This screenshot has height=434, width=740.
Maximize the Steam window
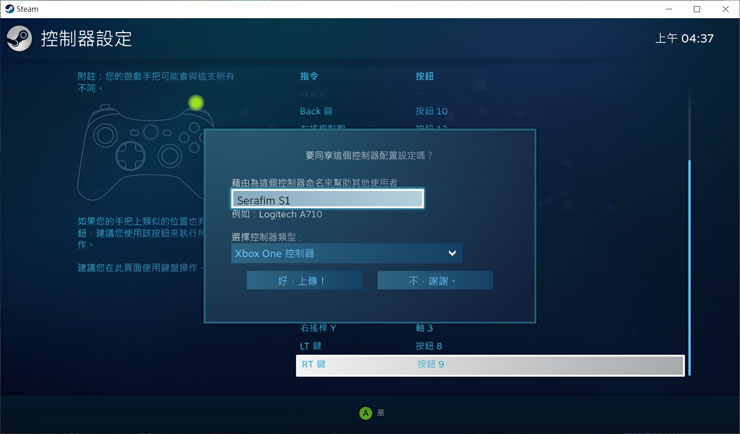click(x=697, y=9)
